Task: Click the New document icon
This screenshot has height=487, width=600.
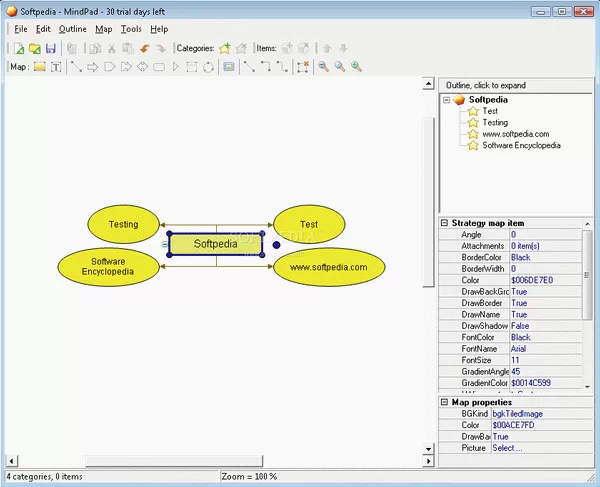Action: pyautogui.click(x=19, y=48)
